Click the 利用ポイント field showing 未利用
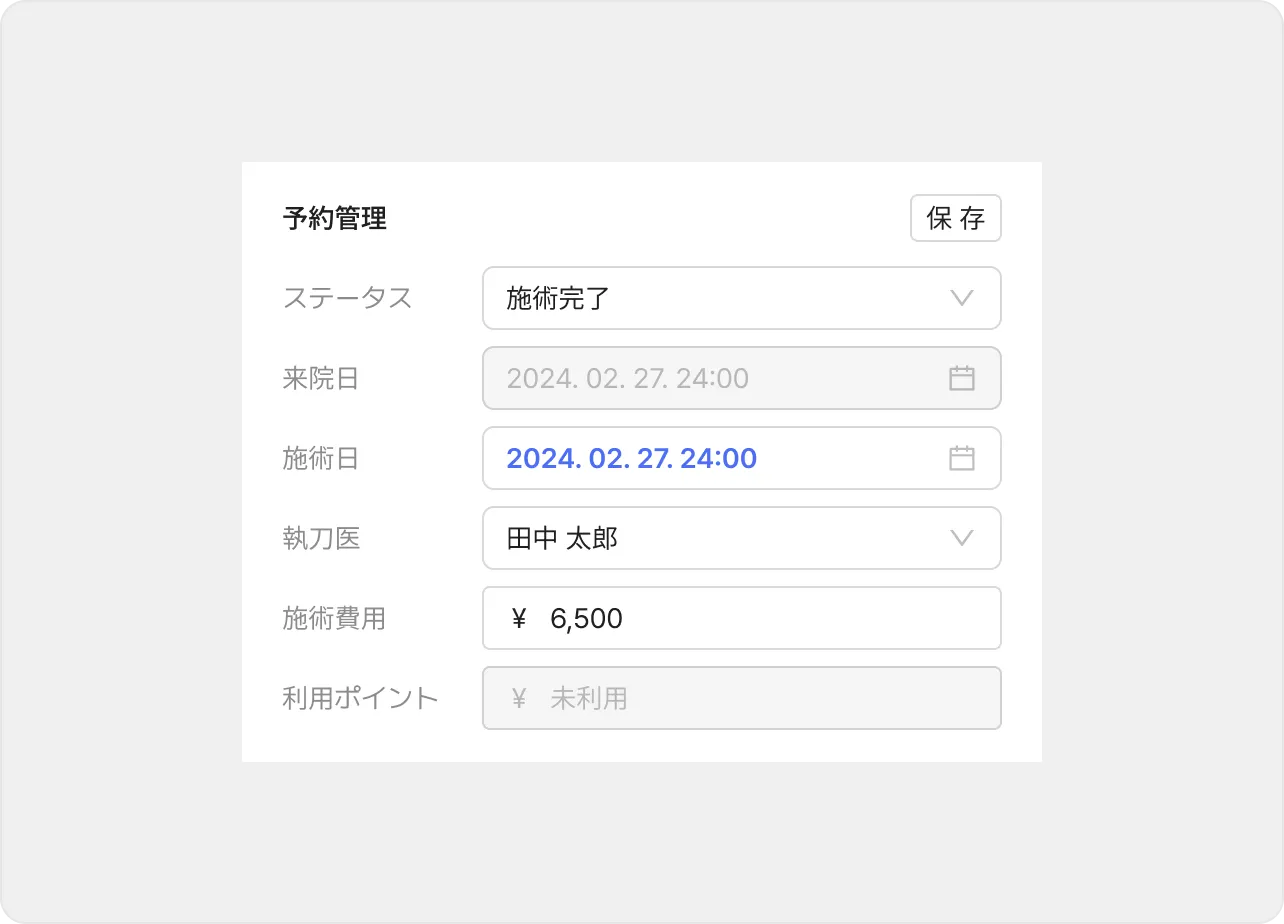Screen dimensions: 1284x924 (740, 698)
